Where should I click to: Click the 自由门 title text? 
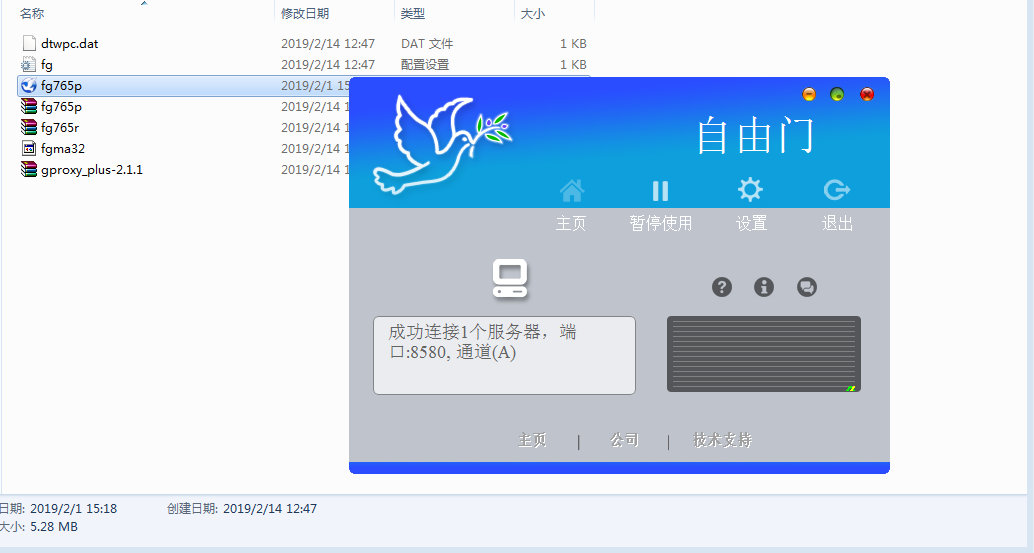755,136
